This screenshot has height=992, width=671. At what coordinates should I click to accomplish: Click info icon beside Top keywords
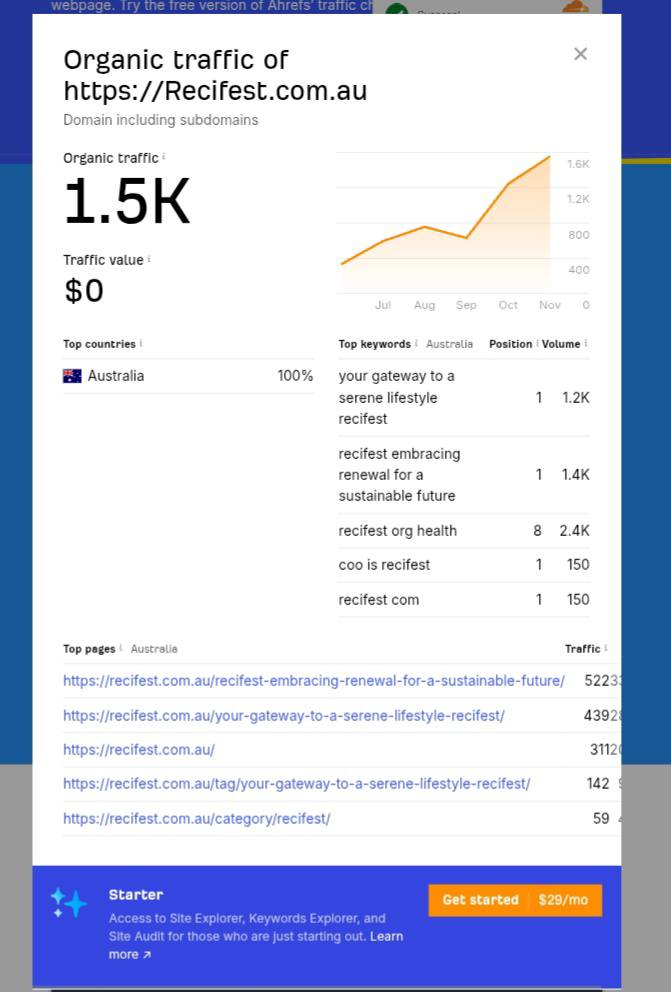coord(416,343)
